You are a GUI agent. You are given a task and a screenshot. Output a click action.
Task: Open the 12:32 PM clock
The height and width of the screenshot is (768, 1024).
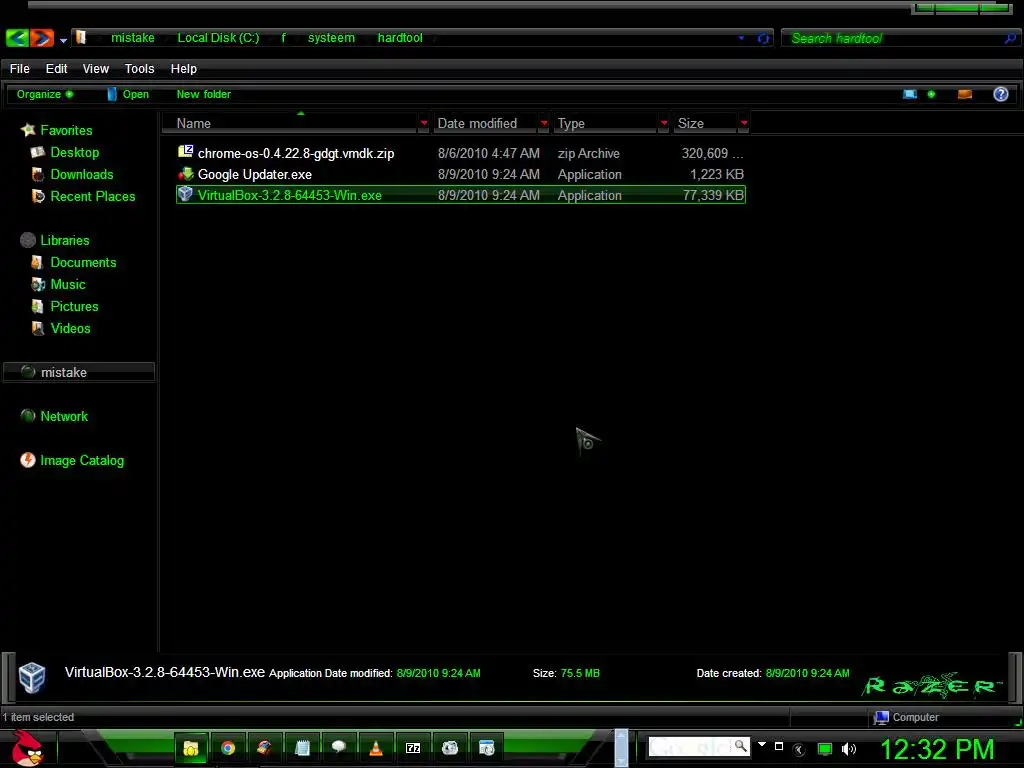click(x=937, y=749)
